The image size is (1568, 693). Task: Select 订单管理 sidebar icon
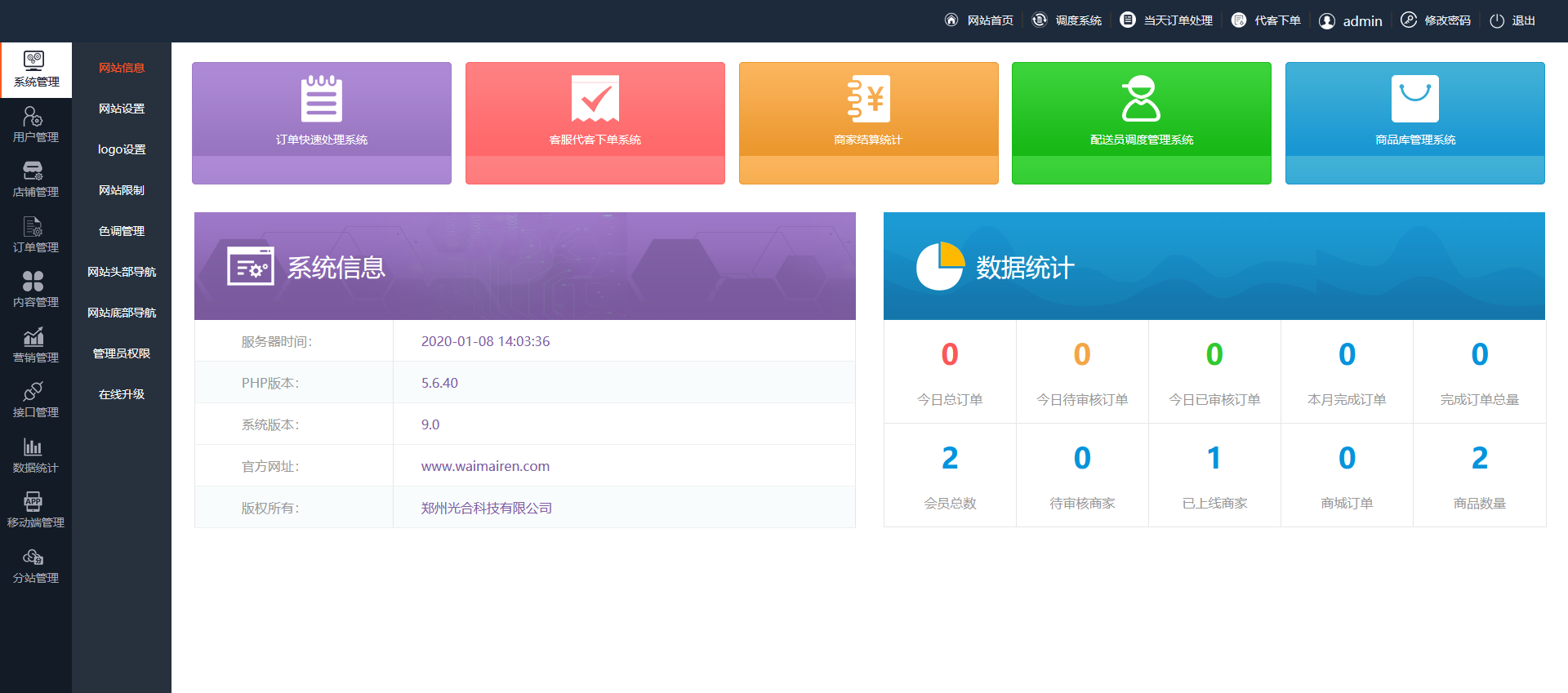point(35,235)
